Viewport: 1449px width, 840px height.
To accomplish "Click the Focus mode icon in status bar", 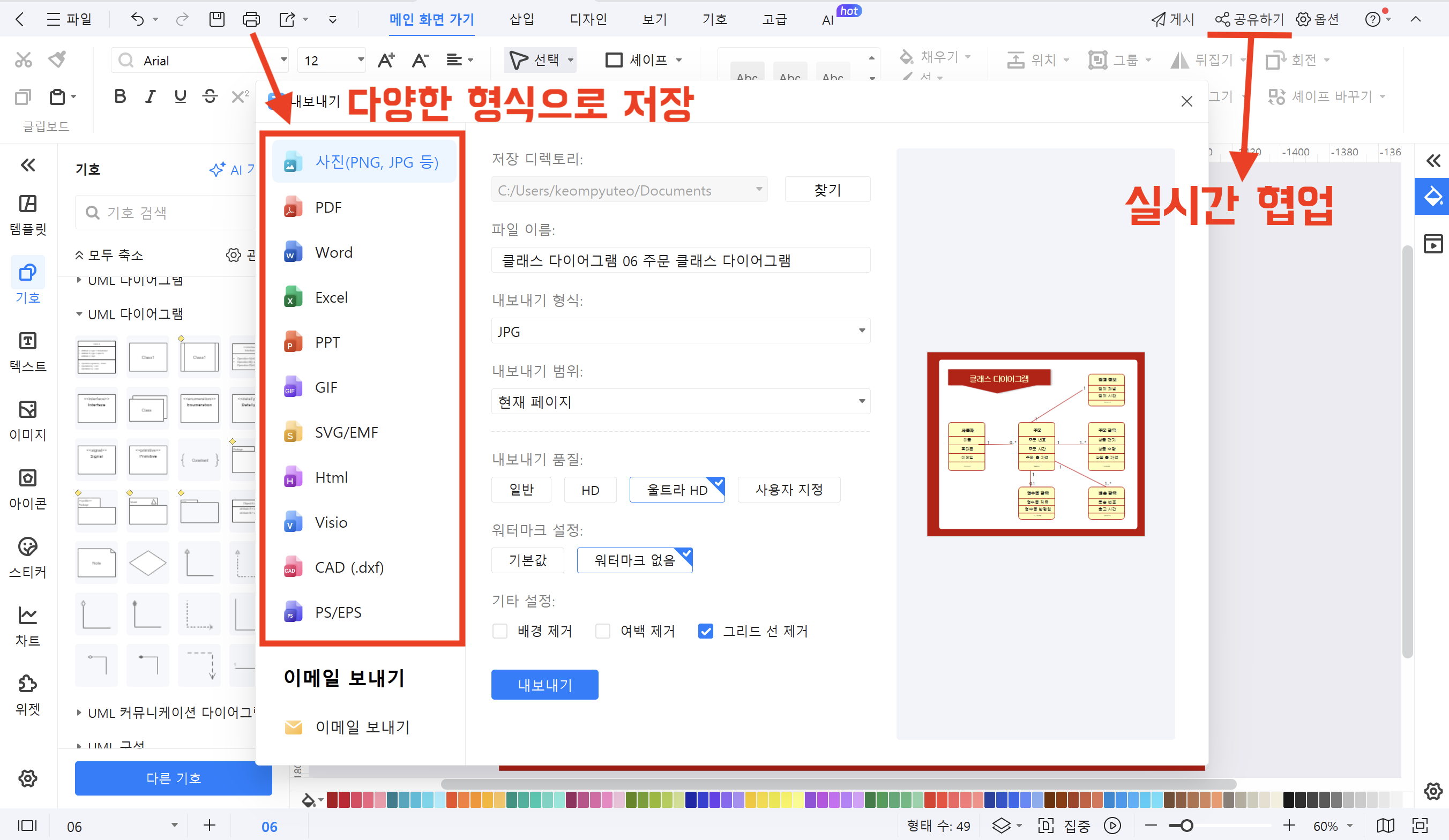I will coord(1045,826).
